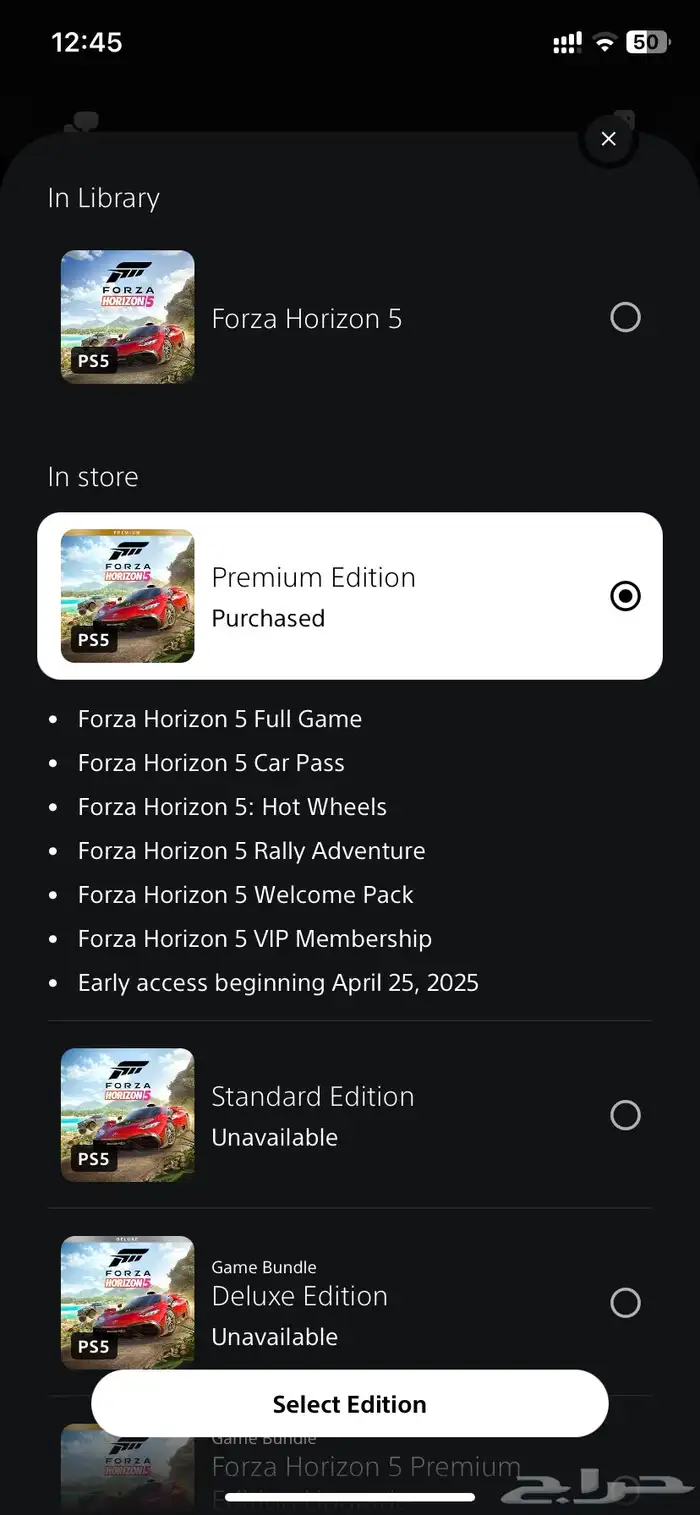
Task: Tap the Deluxe Edition cover art thumbnail
Action: coord(128,1303)
